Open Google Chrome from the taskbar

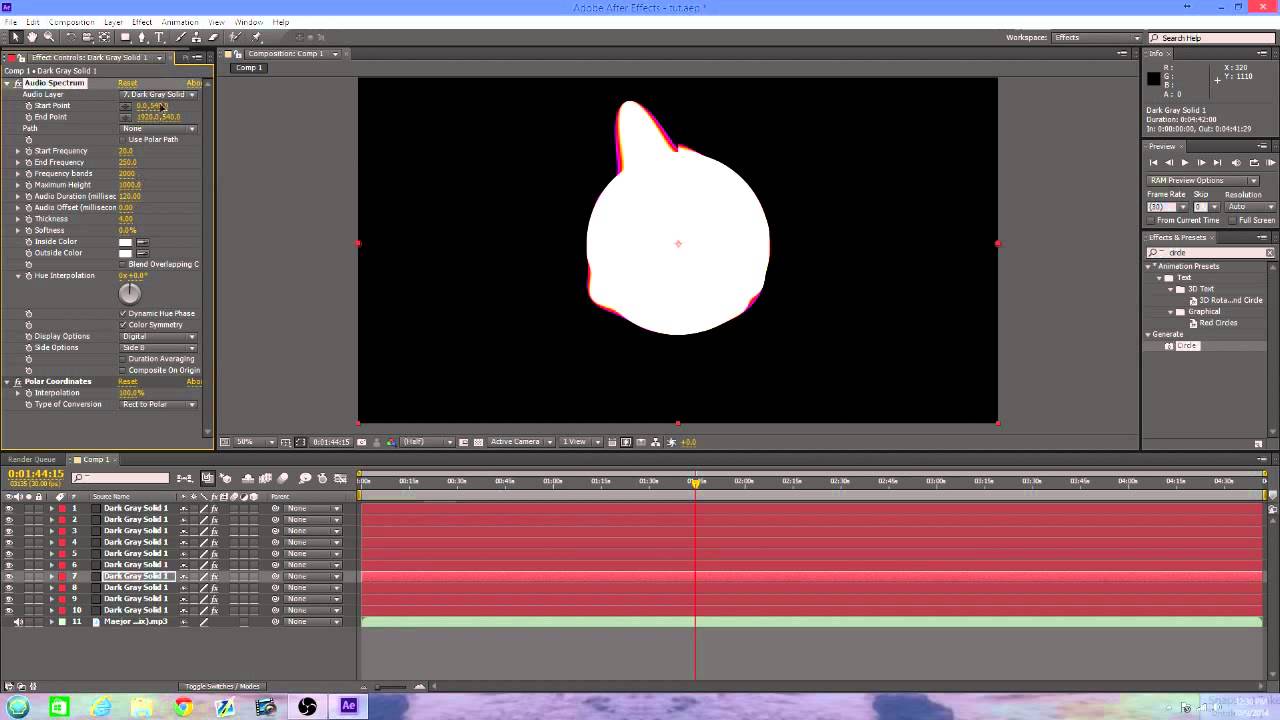[183, 707]
